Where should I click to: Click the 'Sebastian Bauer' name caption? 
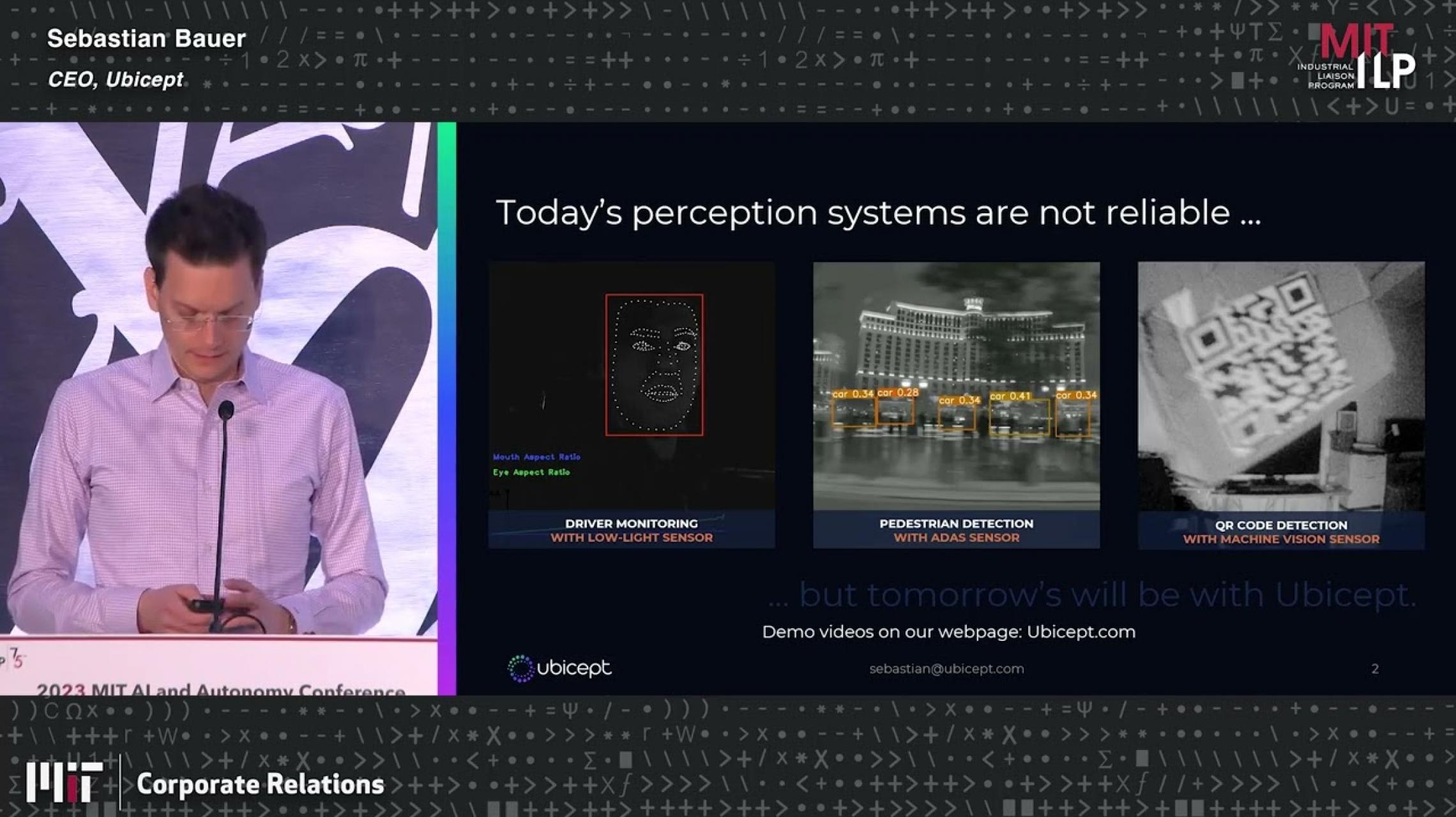point(146,39)
